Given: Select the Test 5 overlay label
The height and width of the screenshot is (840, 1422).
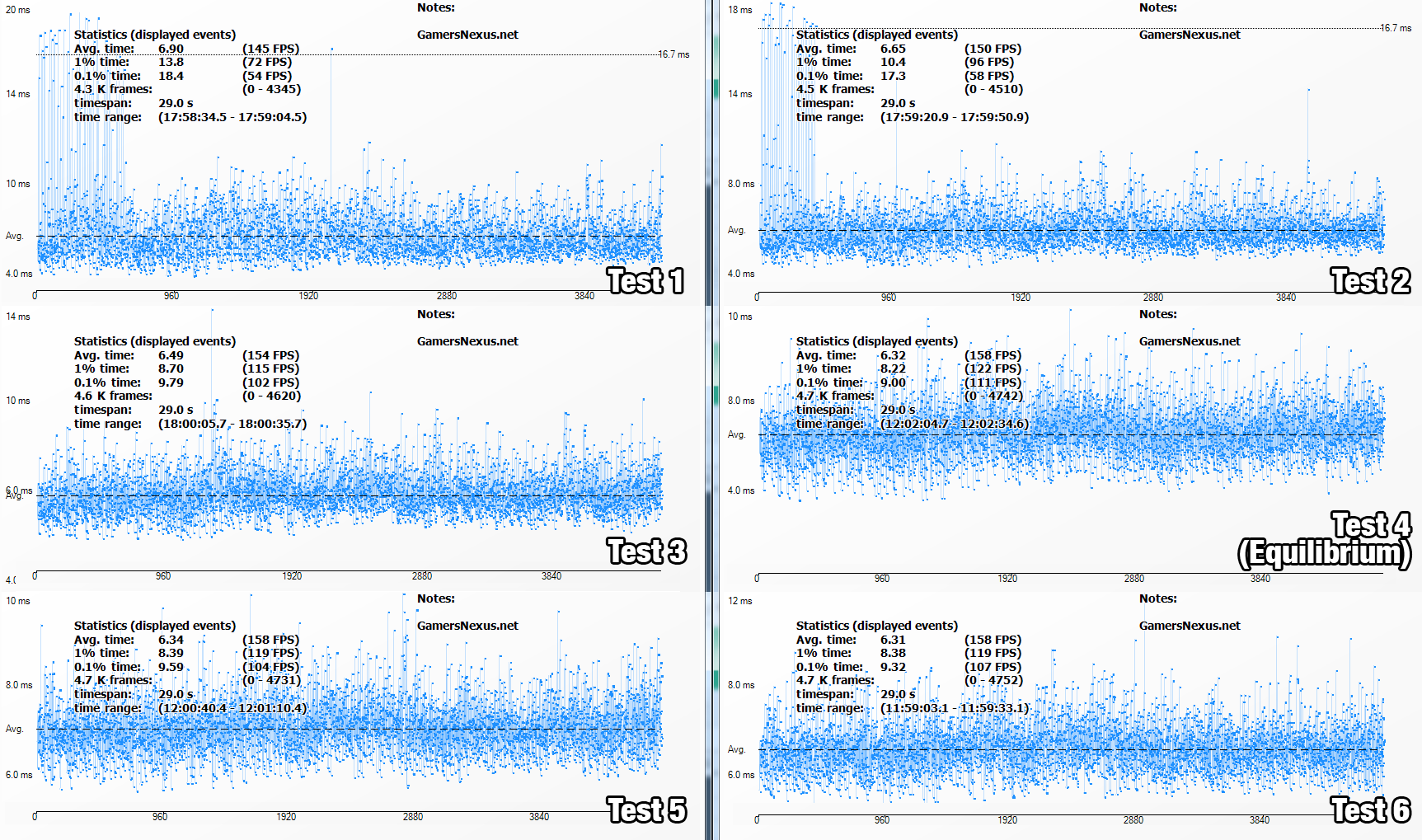Looking at the screenshot, I should [646, 810].
